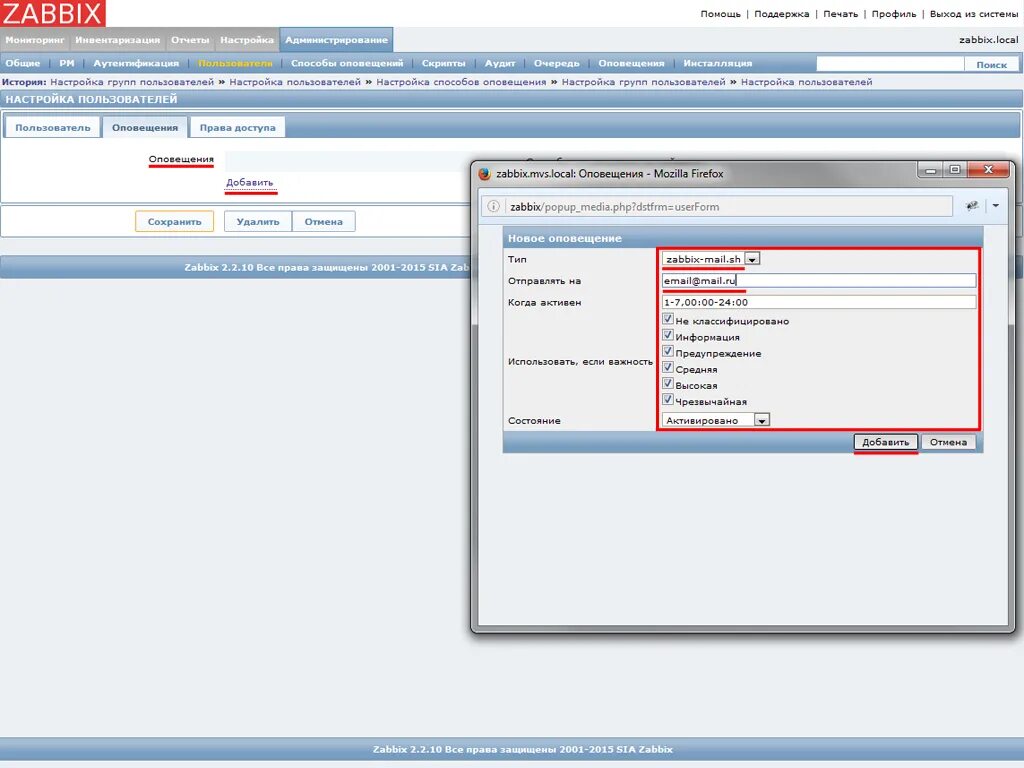Click Firefox icon in popup title bar
The image size is (1024, 768).
click(485, 174)
